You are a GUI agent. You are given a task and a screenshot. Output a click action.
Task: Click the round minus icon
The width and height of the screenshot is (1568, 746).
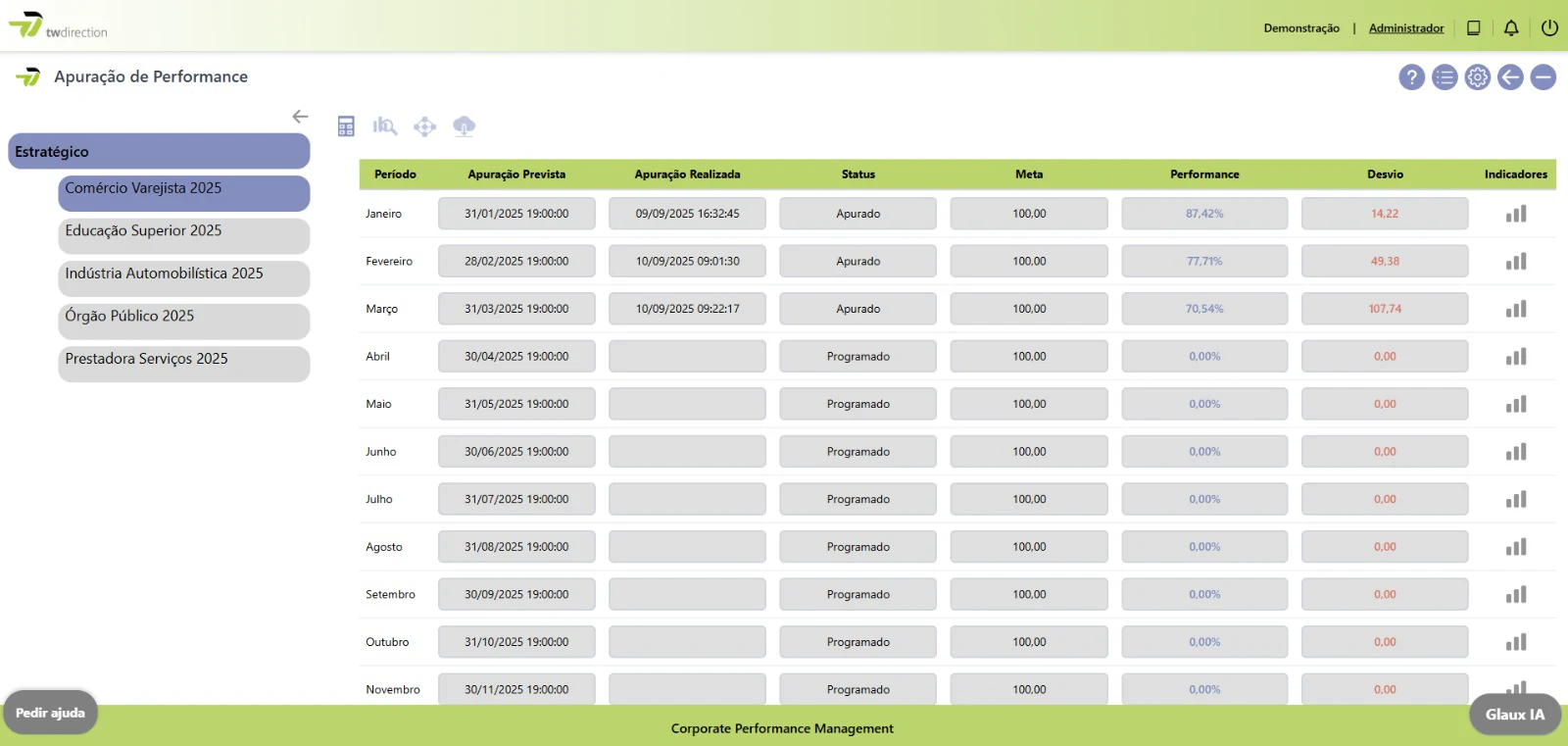click(1543, 76)
